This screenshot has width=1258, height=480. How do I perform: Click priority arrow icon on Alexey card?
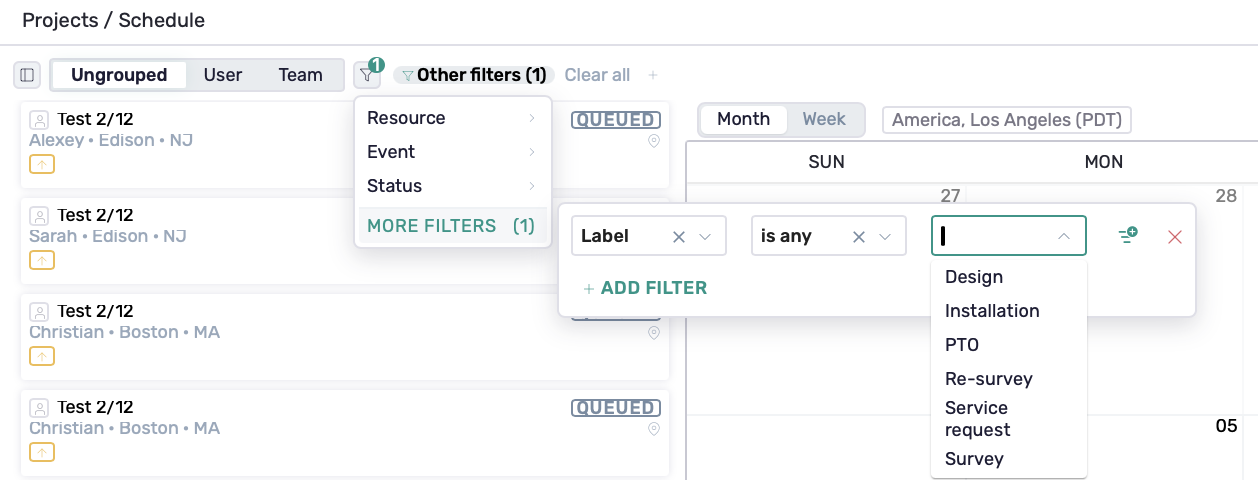click(42, 164)
